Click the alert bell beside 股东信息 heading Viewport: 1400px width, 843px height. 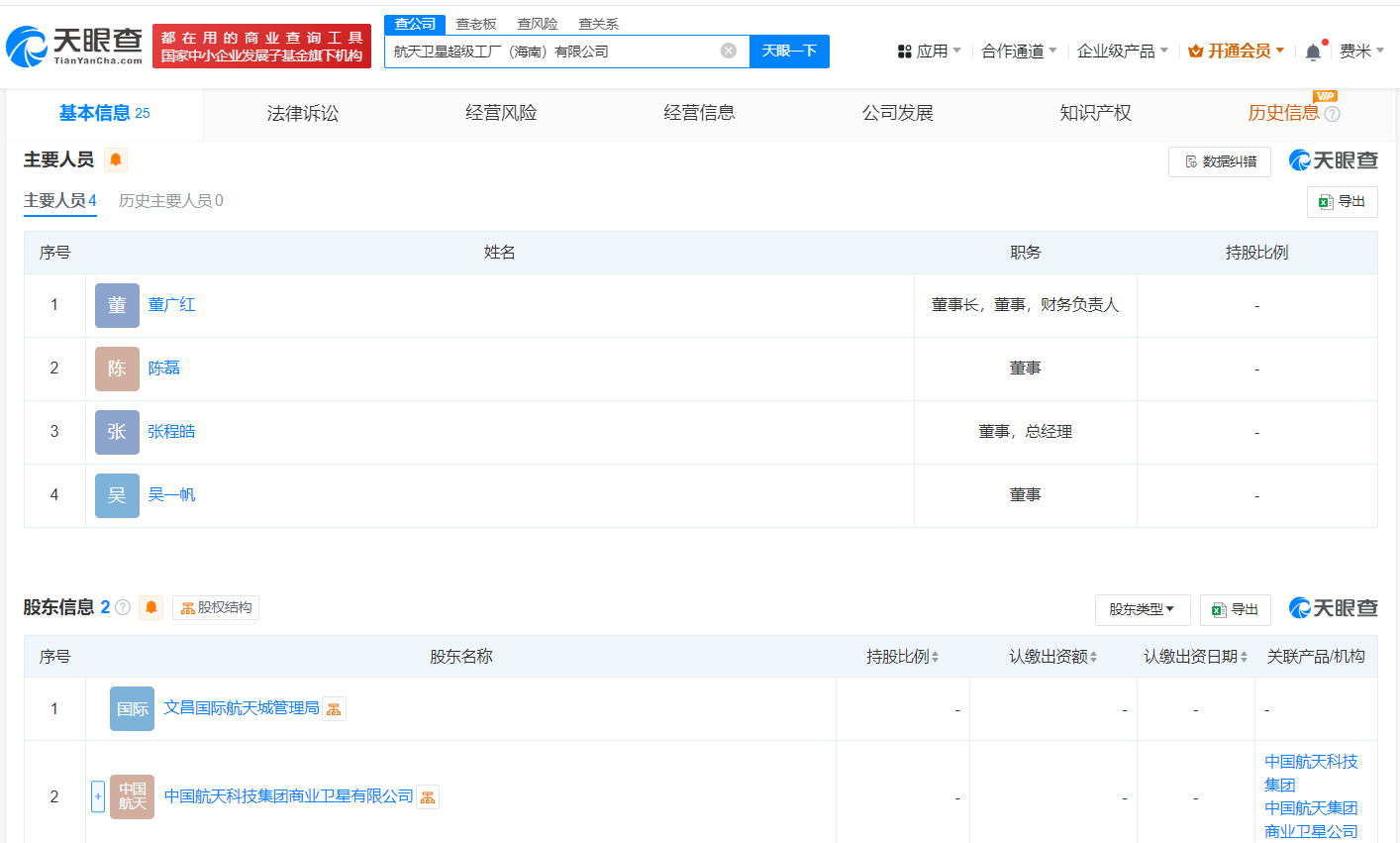(x=151, y=607)
